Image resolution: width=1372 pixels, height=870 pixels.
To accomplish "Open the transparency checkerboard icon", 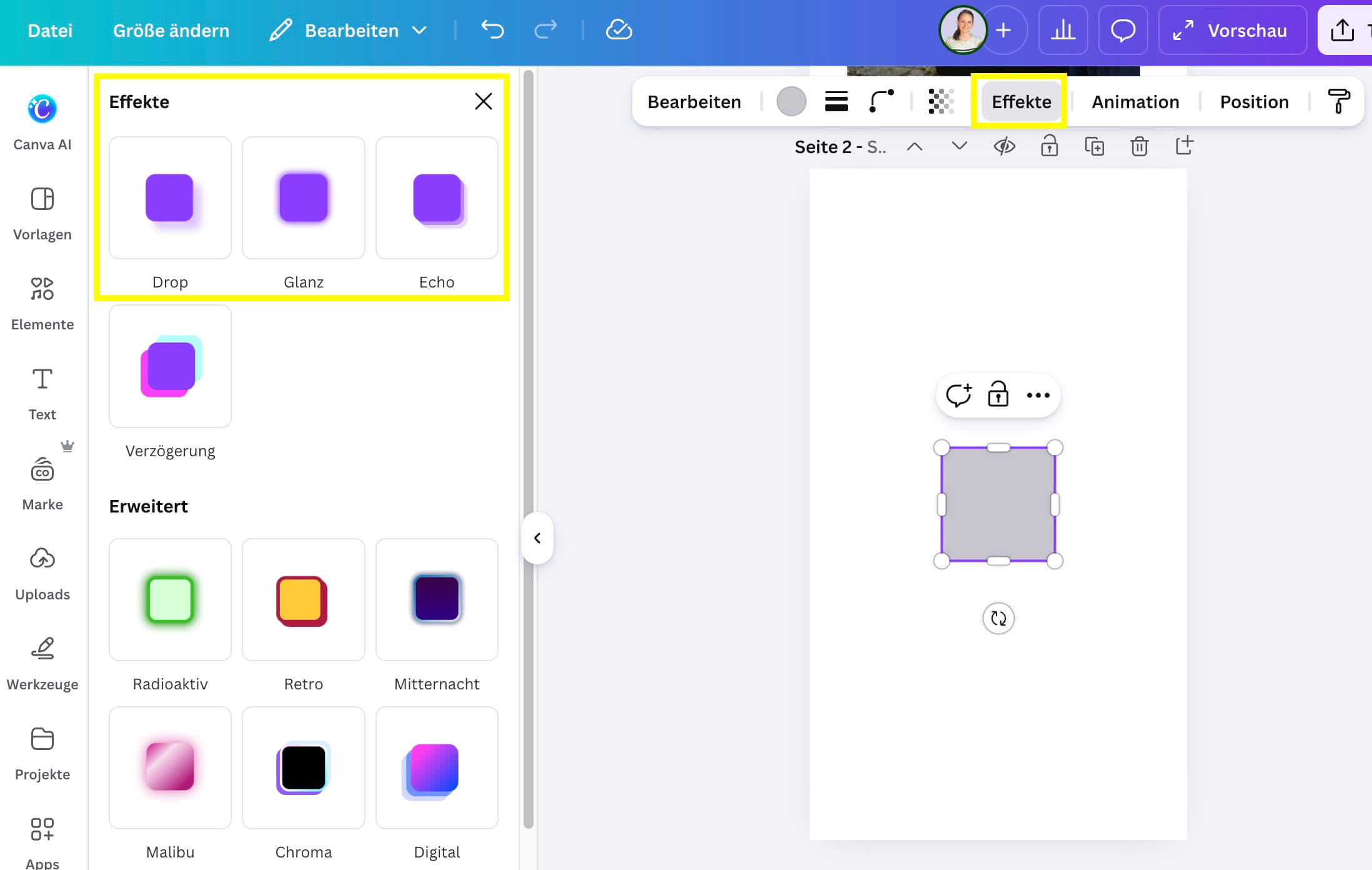I will point(941,101).
